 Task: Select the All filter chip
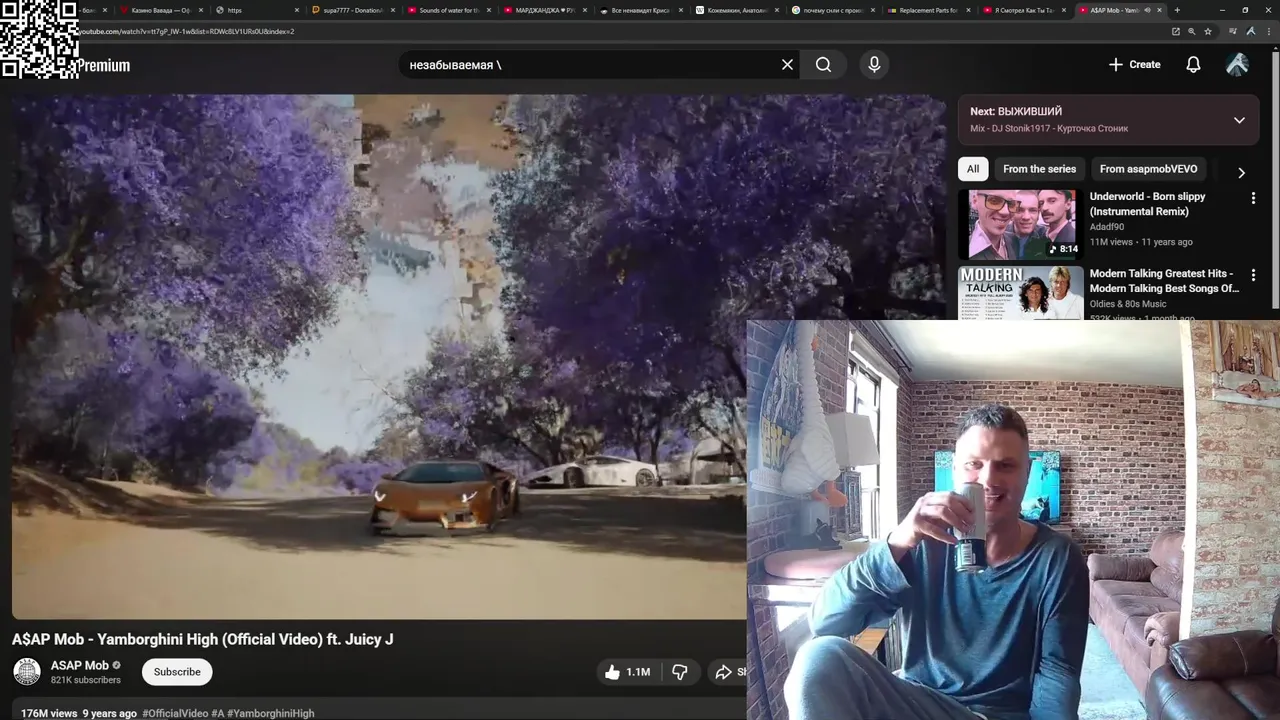tap(973, 169)
